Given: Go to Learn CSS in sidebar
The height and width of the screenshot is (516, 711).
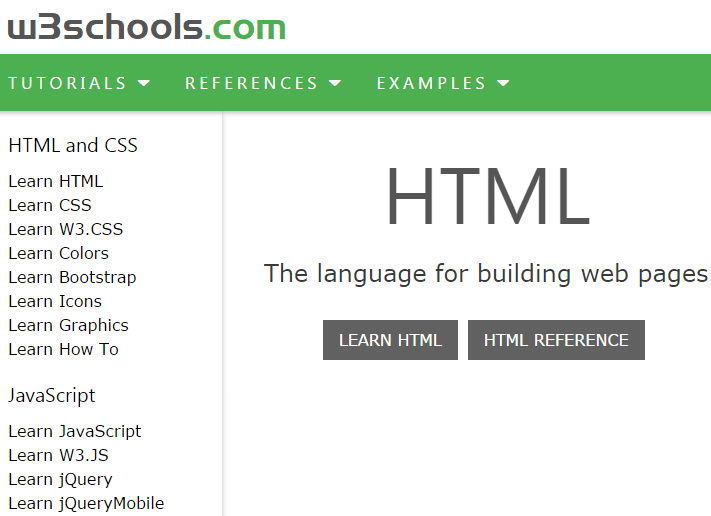Looking at the screenshot, I should pyautogui.click(x=50, y=205).
